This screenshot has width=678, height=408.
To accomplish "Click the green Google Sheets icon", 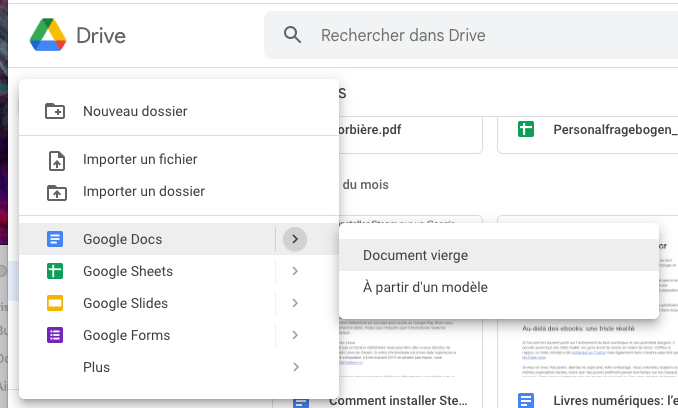I will coord(55,271).
